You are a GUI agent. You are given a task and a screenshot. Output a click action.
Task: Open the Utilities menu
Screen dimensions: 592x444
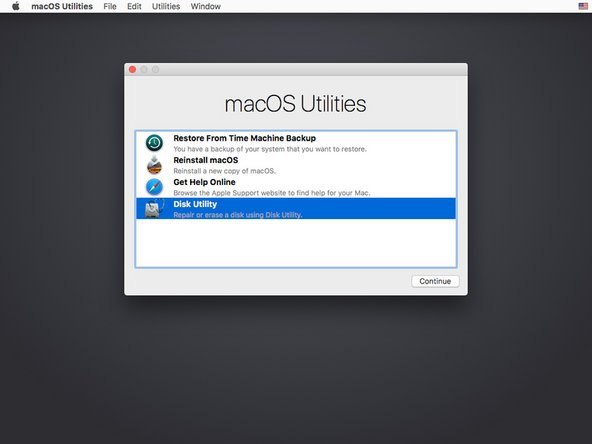pos(166,6)
